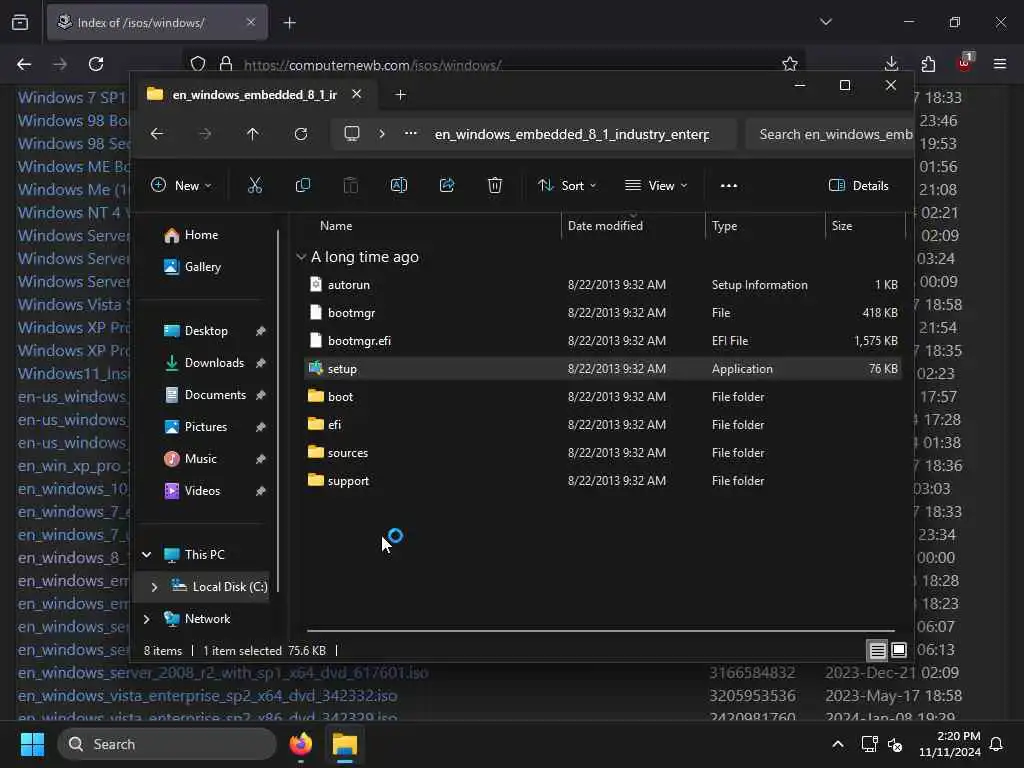Go back in Firefox browser
Image resolution: width=1024 pixels, height=768 pixels.
click(x=24, y=64)
